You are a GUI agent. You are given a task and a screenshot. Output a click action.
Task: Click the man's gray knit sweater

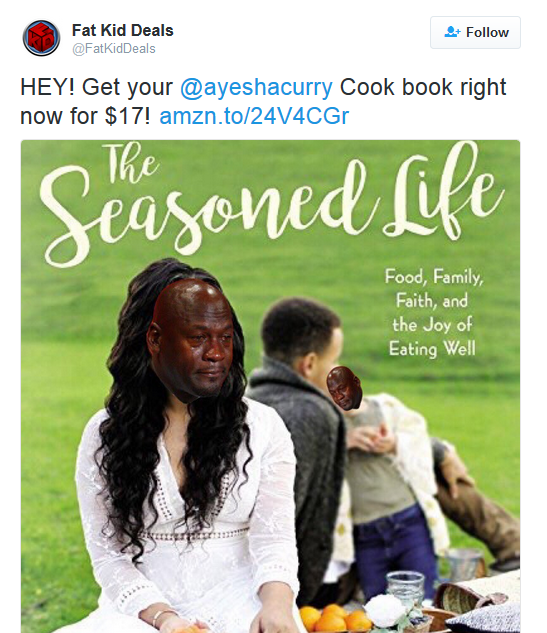point(301,456)
